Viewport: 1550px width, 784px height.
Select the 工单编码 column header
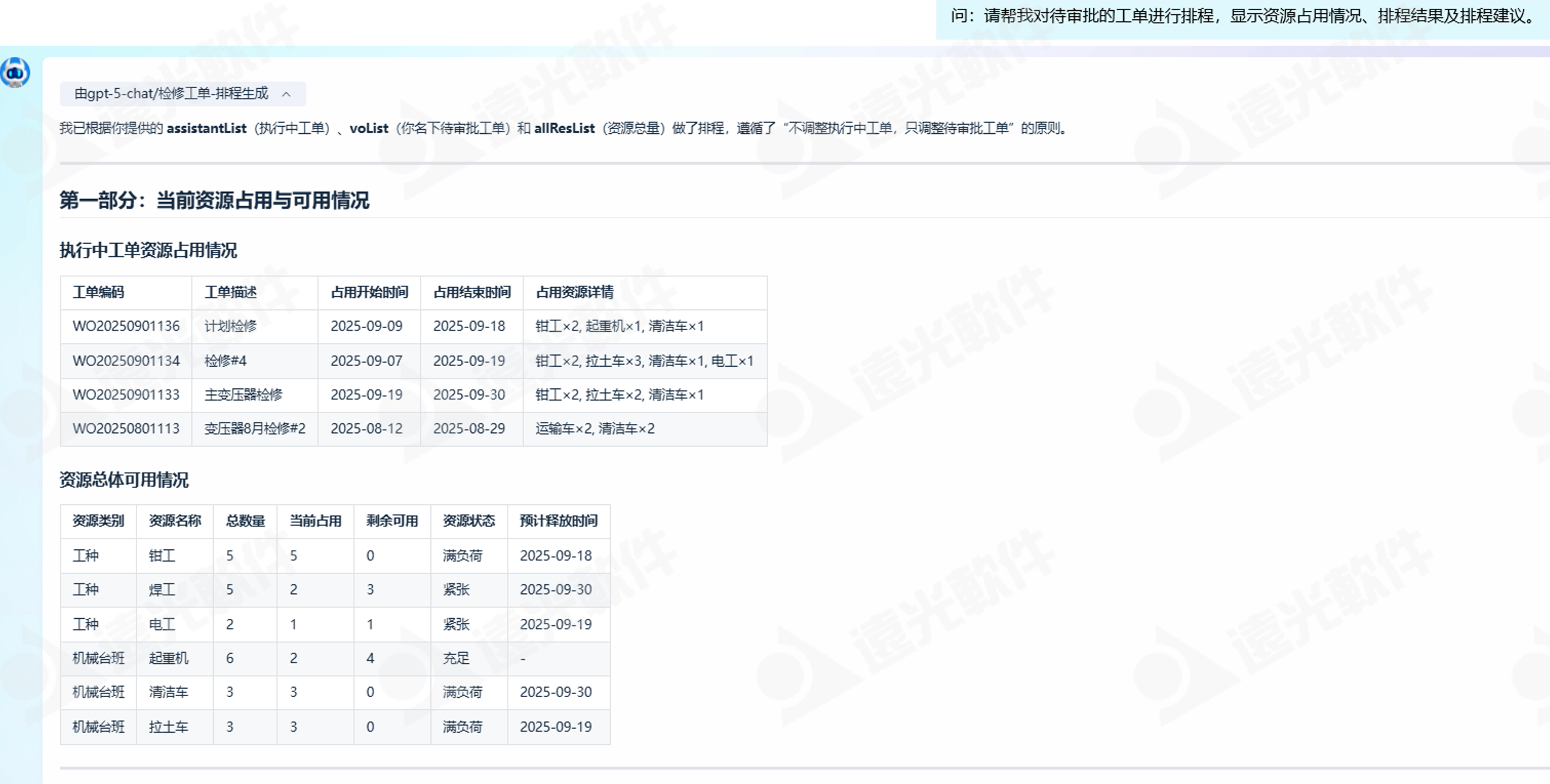pos(100,293)
